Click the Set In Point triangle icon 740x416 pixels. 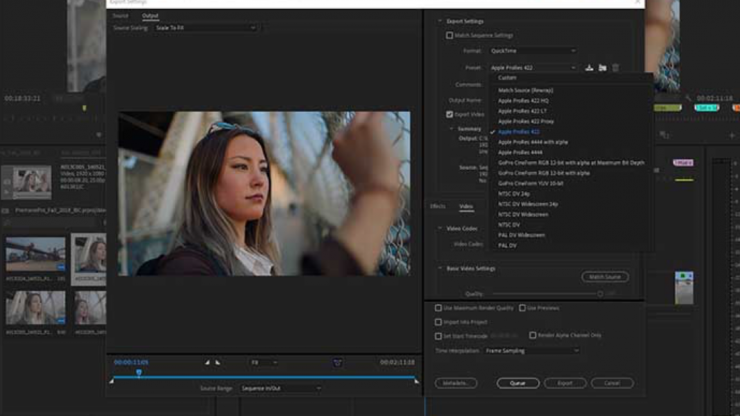click(208, 363)
